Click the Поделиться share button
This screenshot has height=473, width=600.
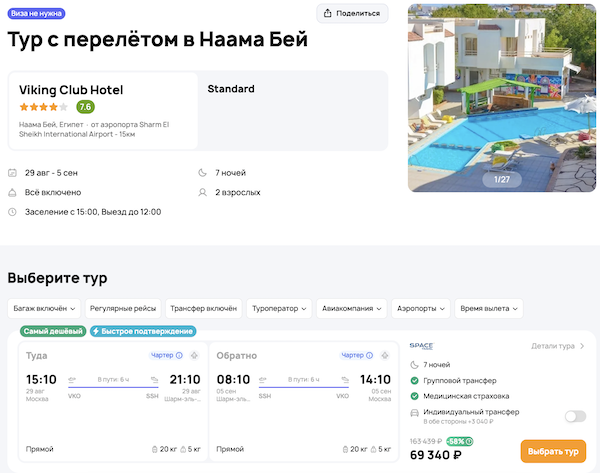pos(352,13)
